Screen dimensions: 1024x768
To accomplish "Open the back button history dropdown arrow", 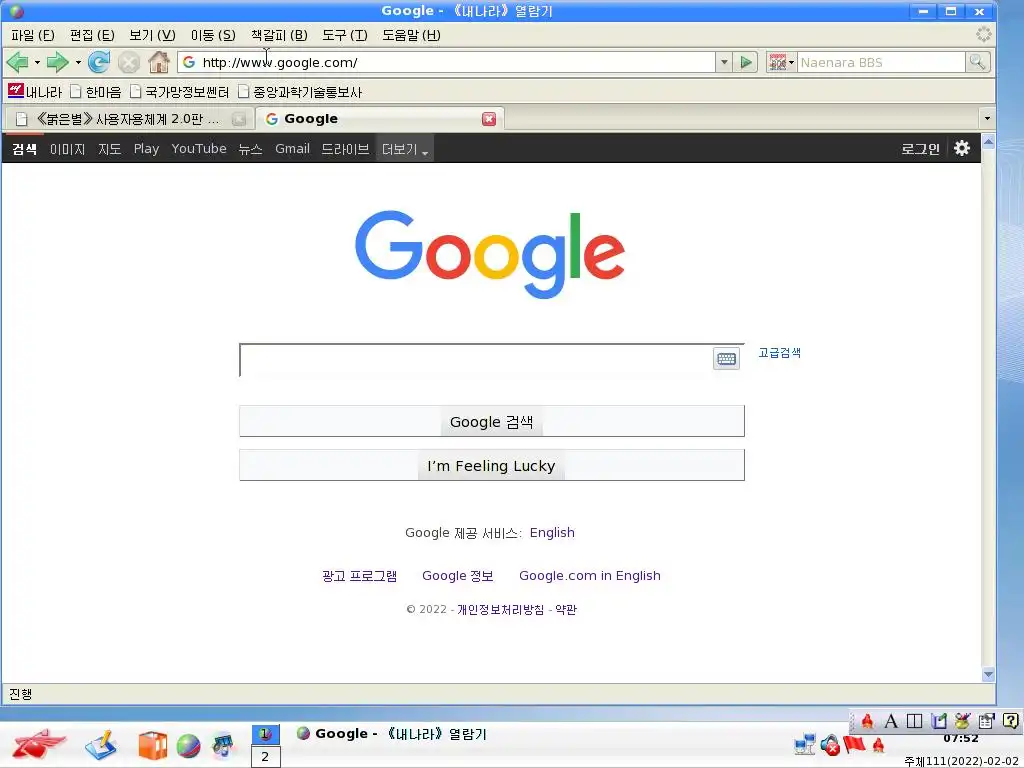I will 37,63.
